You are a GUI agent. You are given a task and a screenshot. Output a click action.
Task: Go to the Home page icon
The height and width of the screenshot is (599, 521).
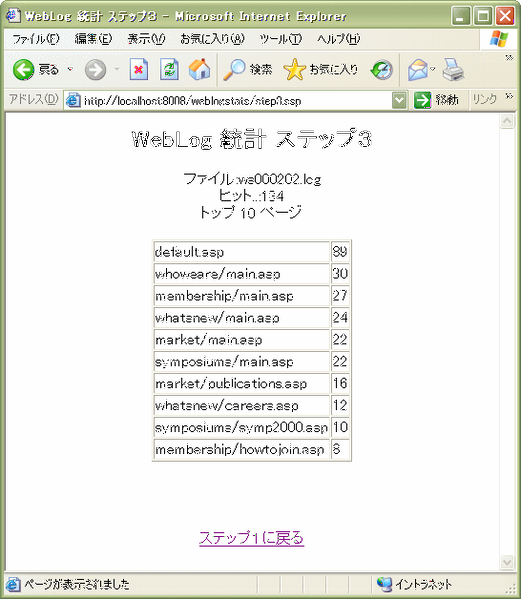click(200, 69)
